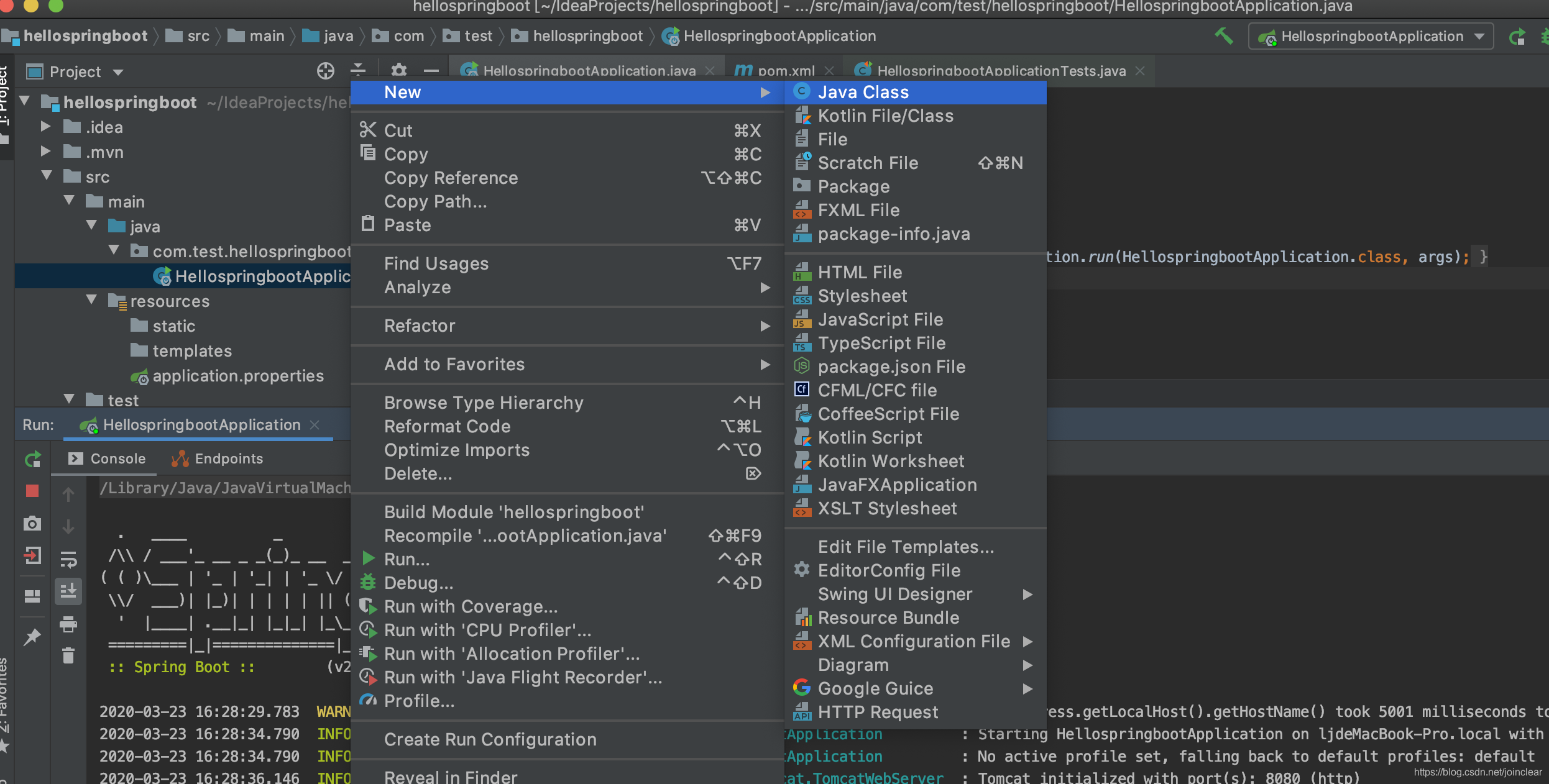Choose Java Class in New submenu
Screen dimensions: 1549x784
pyautogui.click(x=916, y=92)
